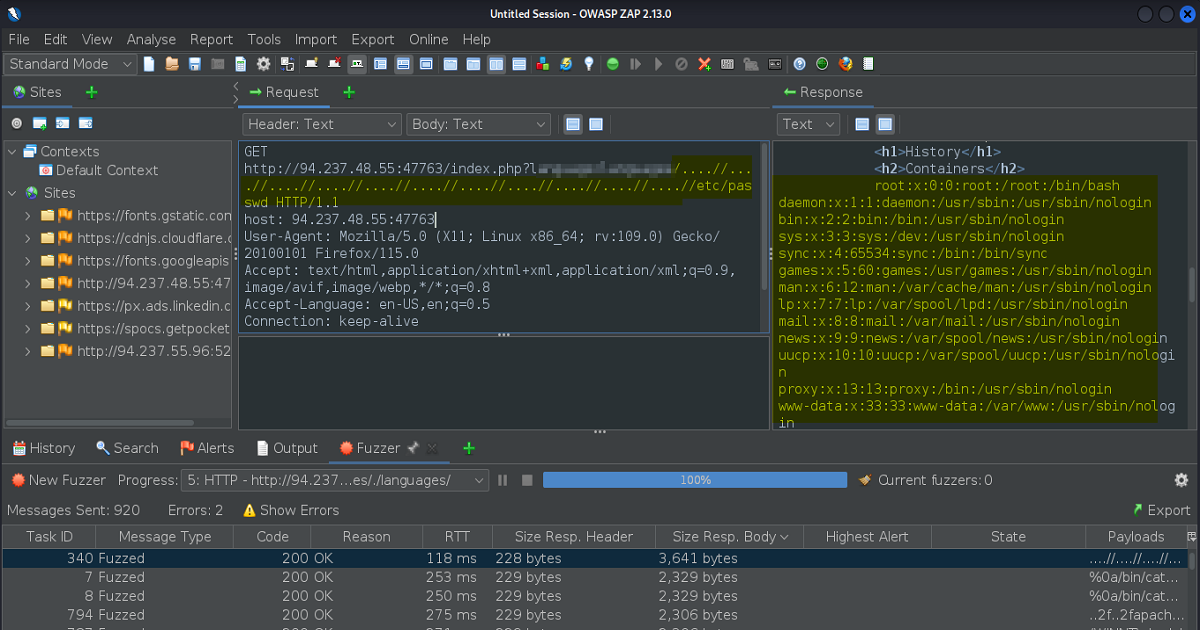The width and height of the screenshot is (1200, 630).
Task: Open the Body: Text view dropdown
Action: tap(478, 124)
